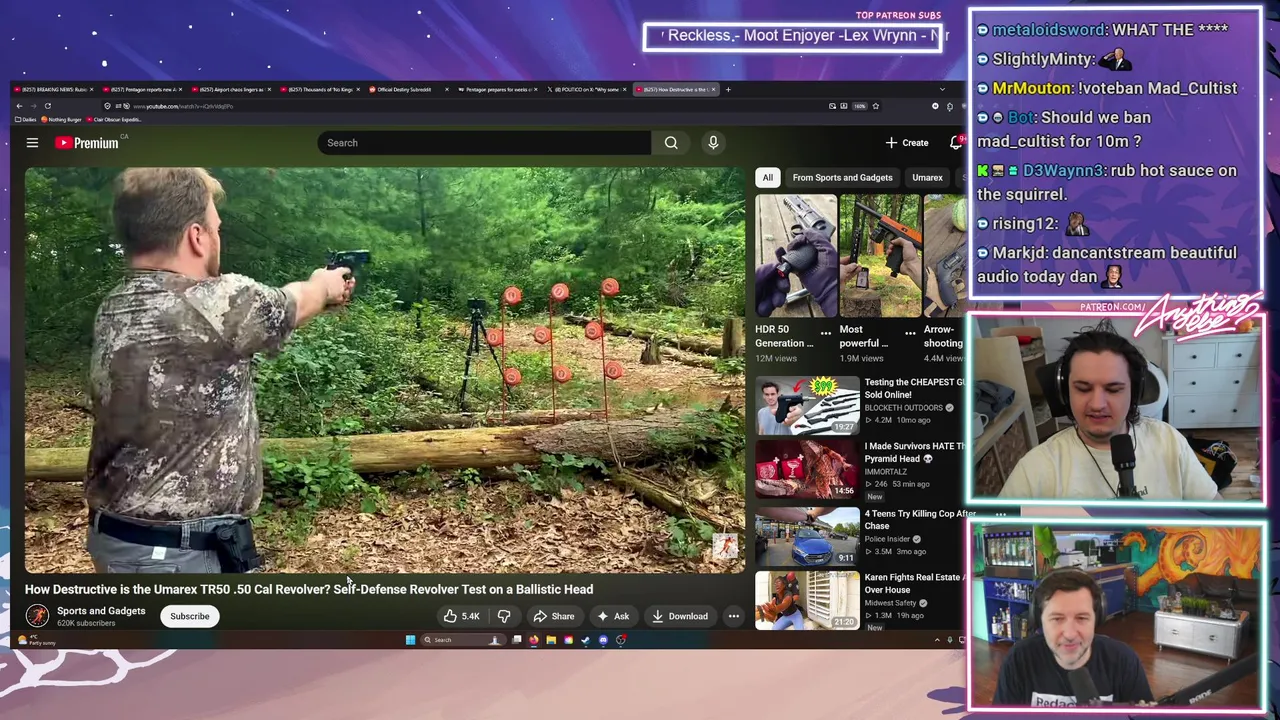Show hidden system tray icons
The height and width of the screenshot is (720, 1280).
(x=937, y=640)
